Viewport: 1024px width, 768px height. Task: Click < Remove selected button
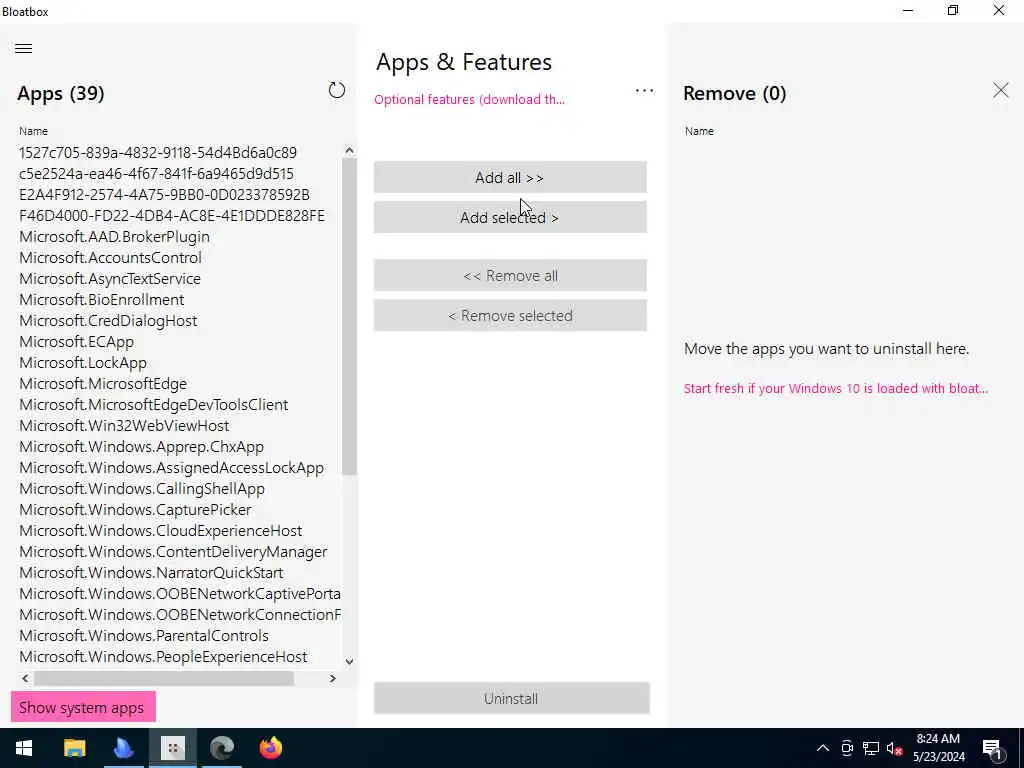point(510,315)
